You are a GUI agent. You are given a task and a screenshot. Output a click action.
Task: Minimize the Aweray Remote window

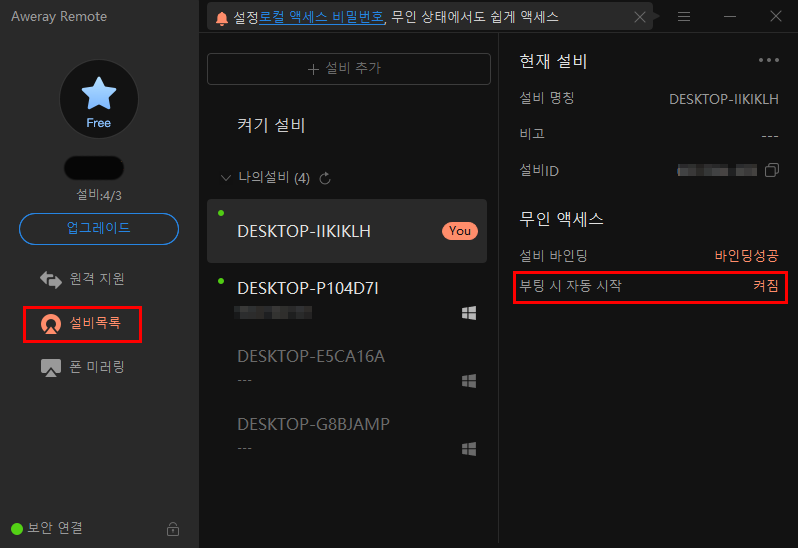[730, 17]
